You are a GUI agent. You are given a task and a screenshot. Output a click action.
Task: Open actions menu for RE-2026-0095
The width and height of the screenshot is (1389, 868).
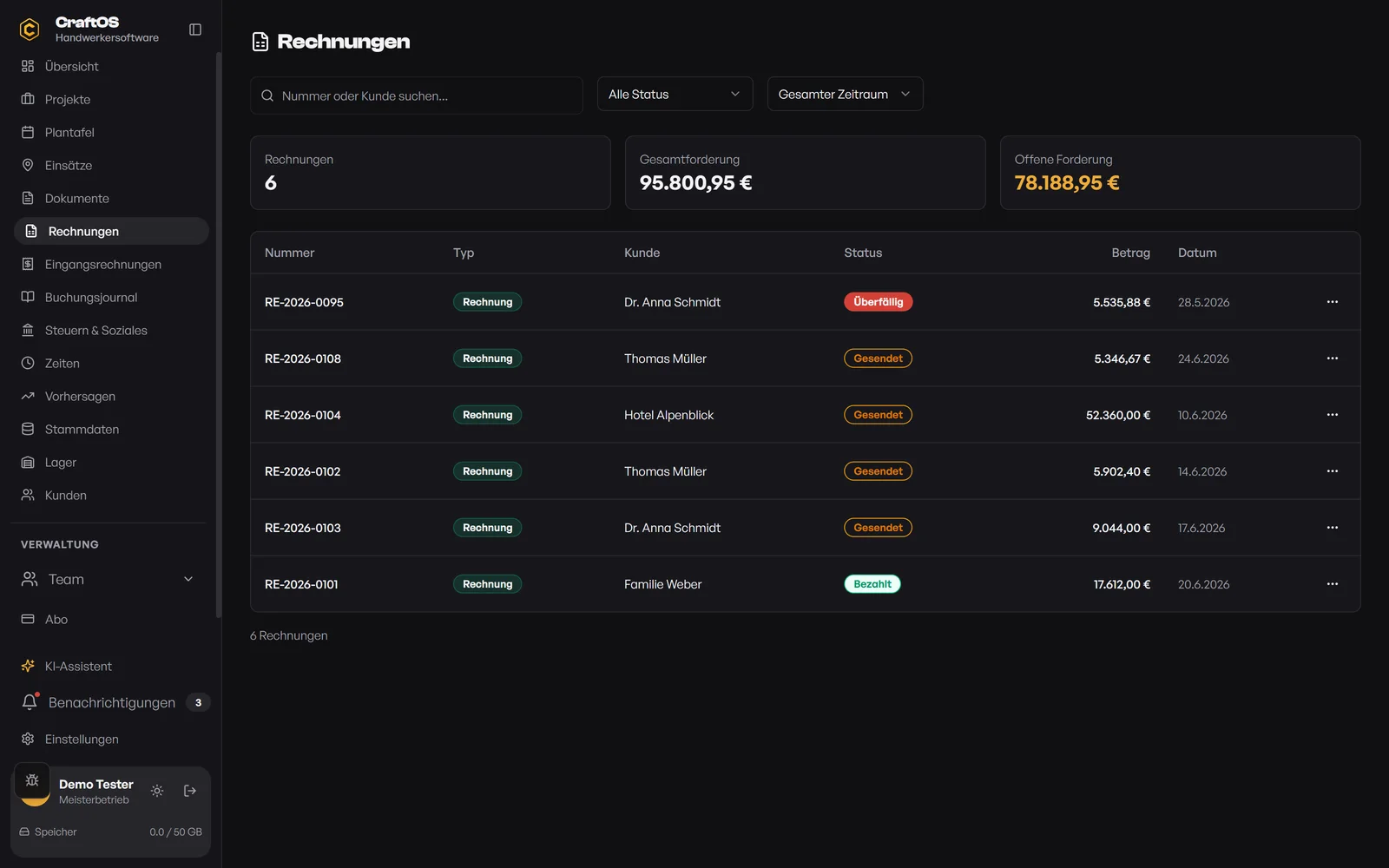(x=1333, y=302)
